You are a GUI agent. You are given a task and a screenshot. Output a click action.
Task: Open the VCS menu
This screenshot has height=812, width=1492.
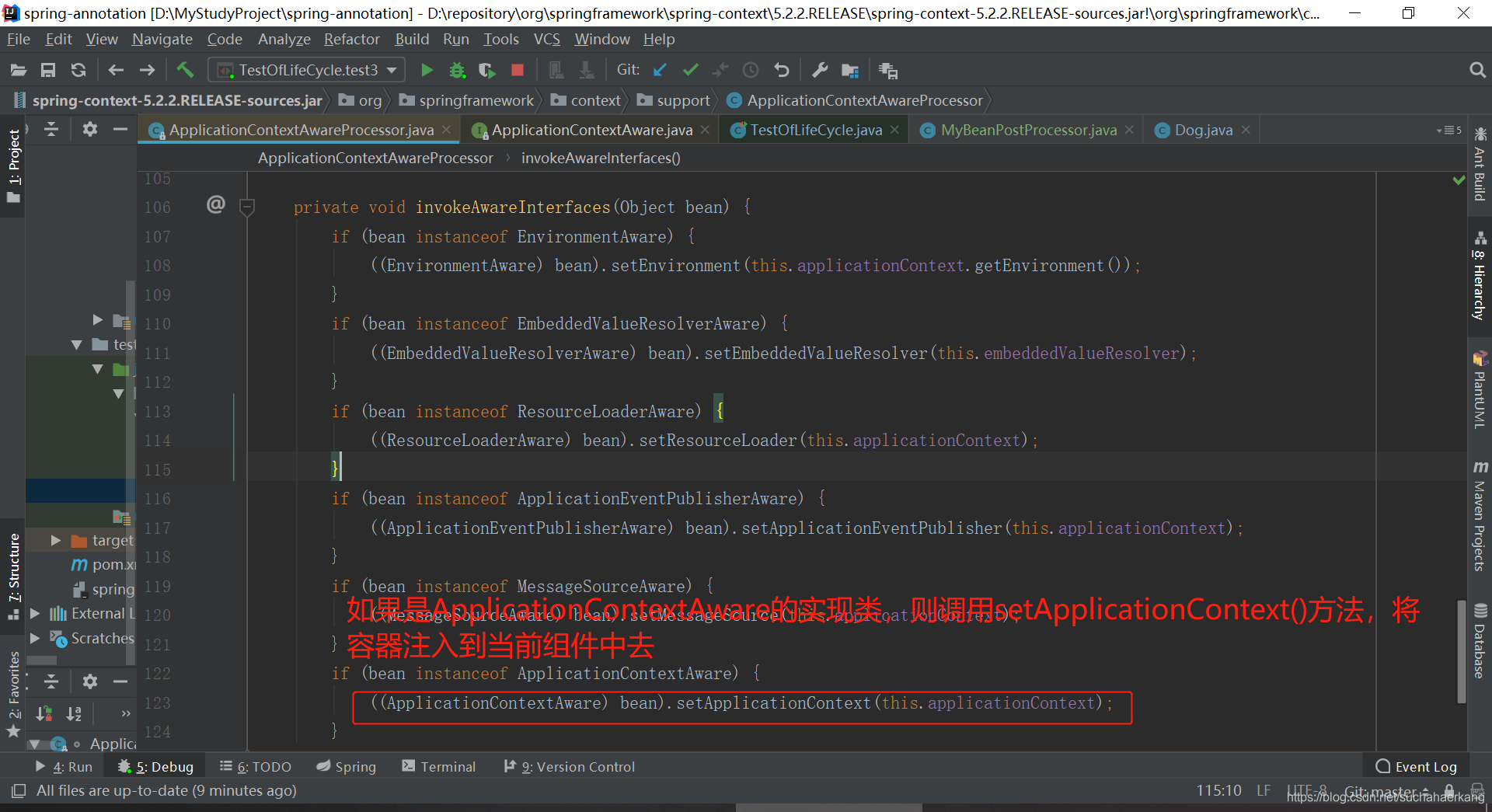(546, 39)
